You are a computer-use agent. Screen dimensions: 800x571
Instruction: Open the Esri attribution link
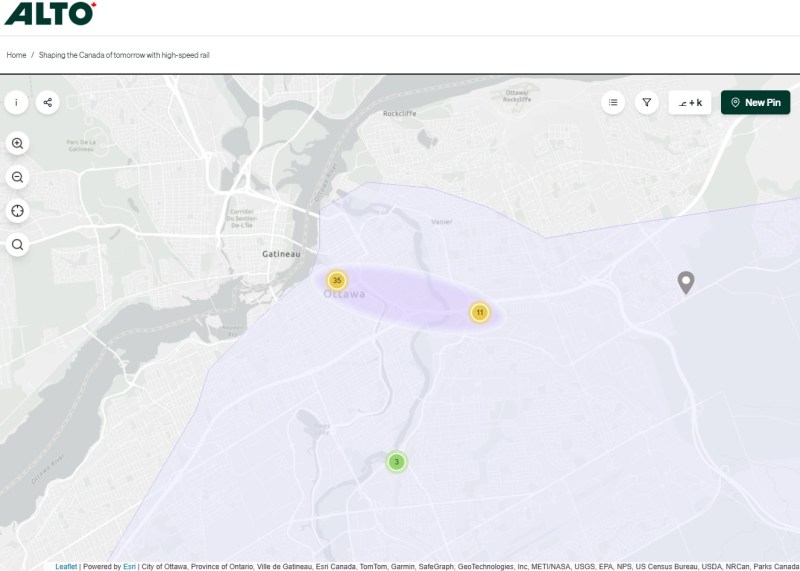point(129,566)
